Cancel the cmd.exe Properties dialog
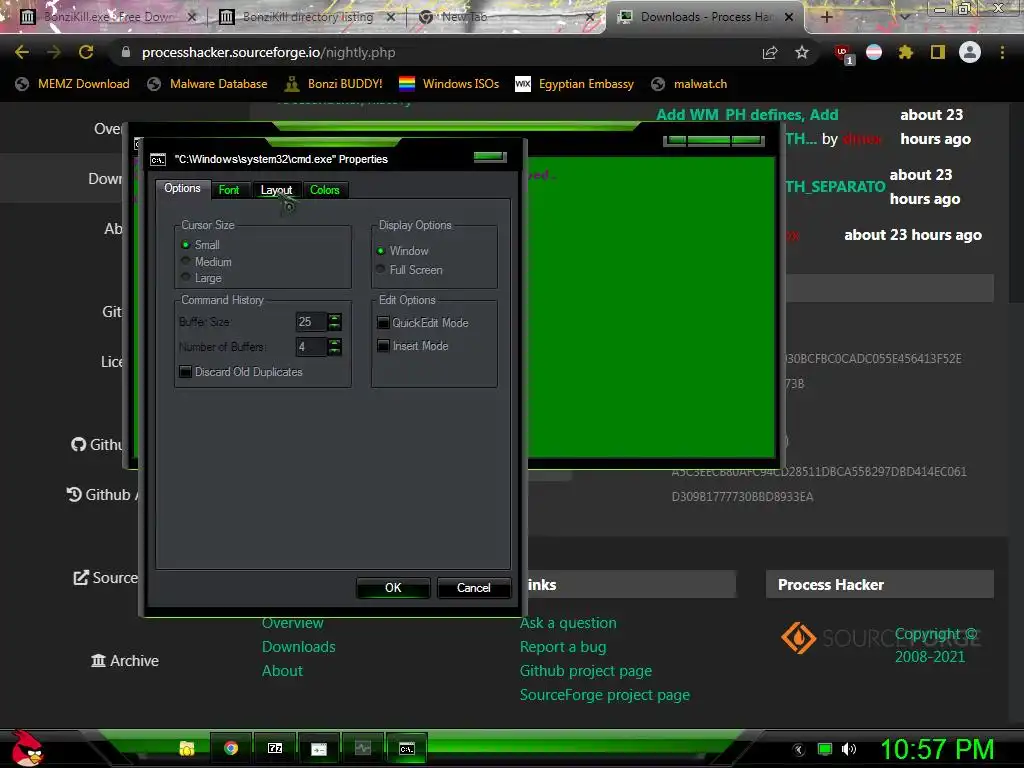 473,588
